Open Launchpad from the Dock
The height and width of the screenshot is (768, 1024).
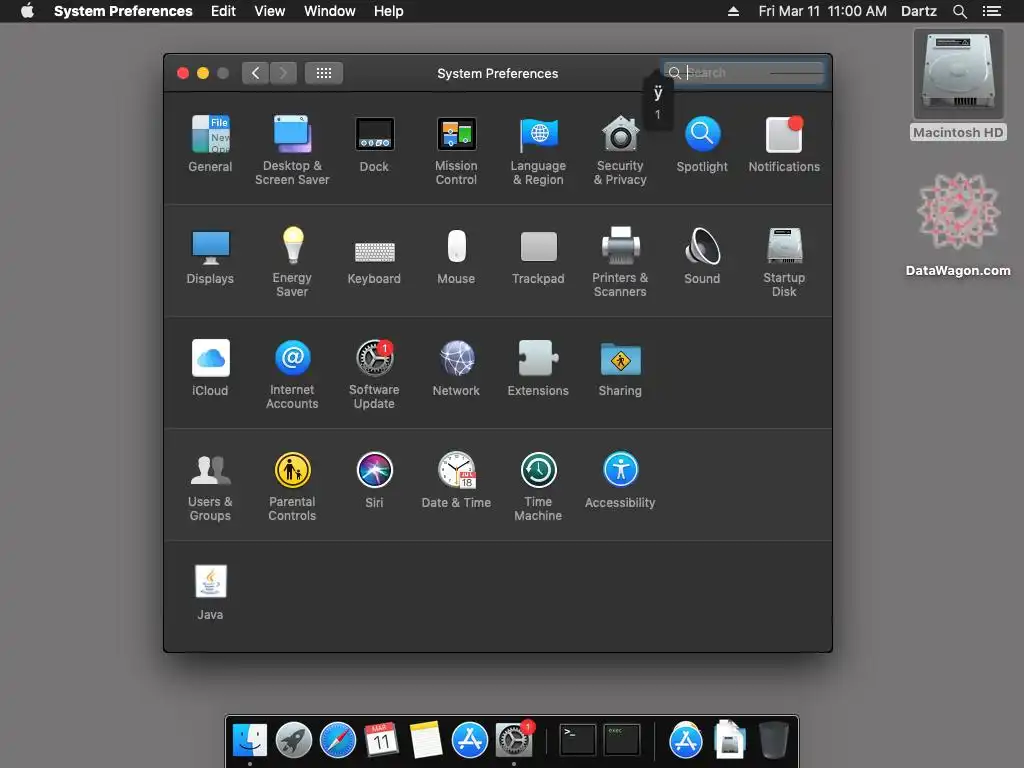[x=294, y=740]
